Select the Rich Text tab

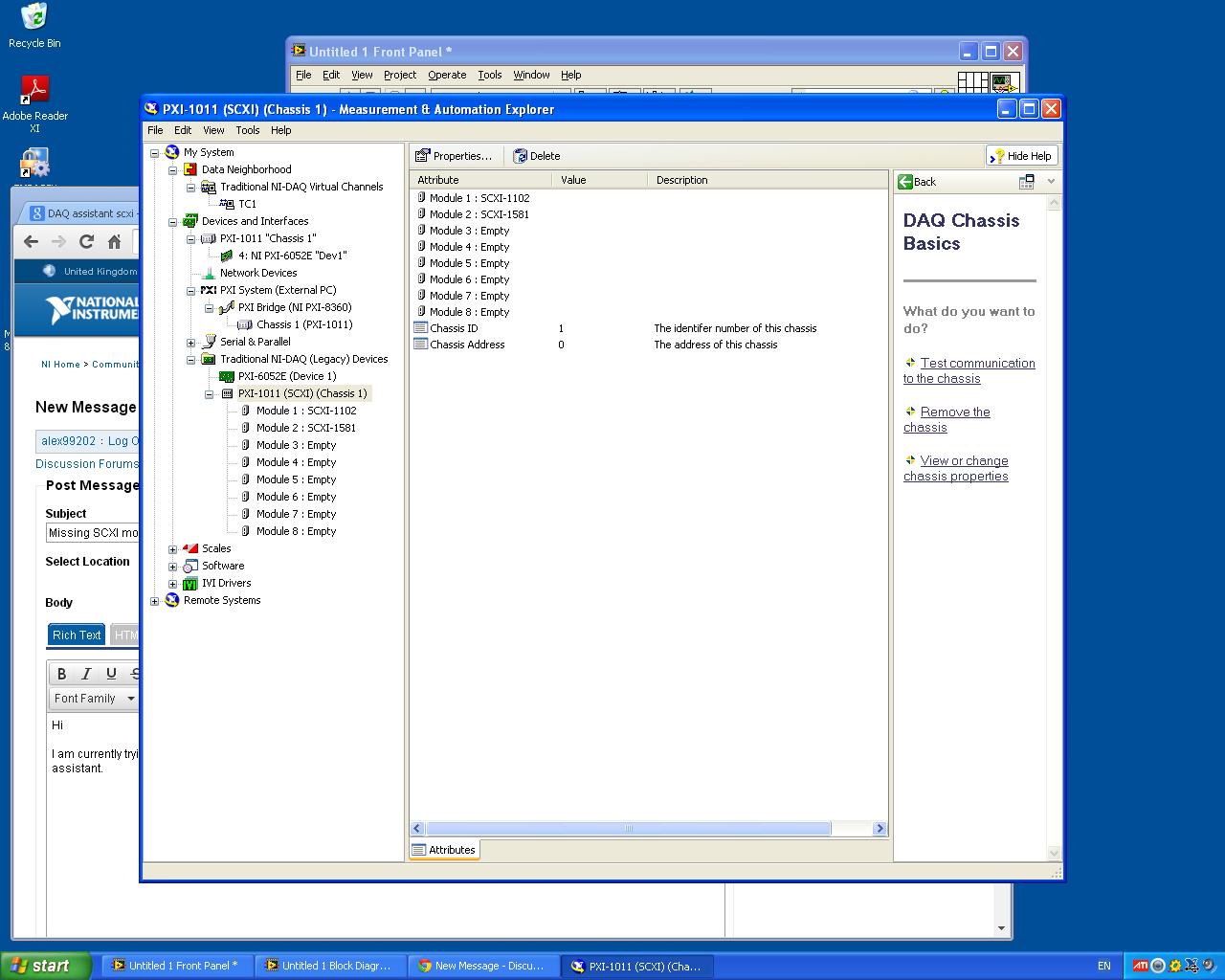click(77, 635)
